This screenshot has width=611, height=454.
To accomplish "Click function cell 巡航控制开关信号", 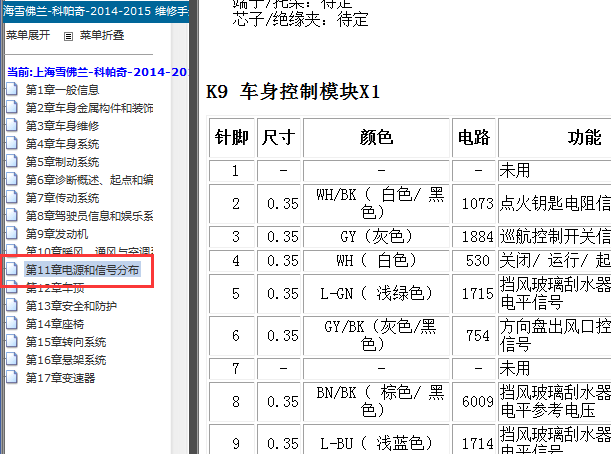I will pyautogui.click(x=555, y=237).
